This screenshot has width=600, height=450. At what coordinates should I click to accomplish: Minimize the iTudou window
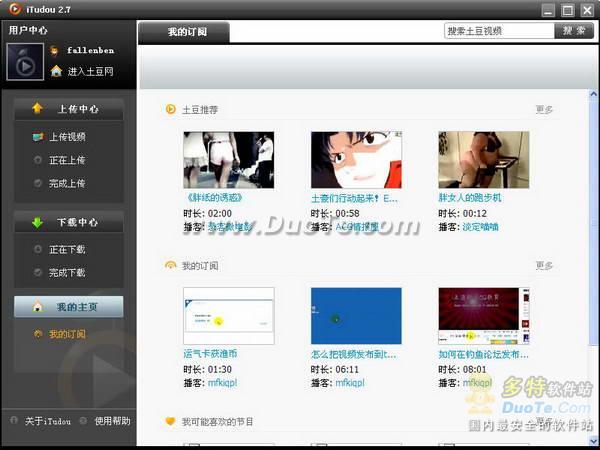click(548, 10)
